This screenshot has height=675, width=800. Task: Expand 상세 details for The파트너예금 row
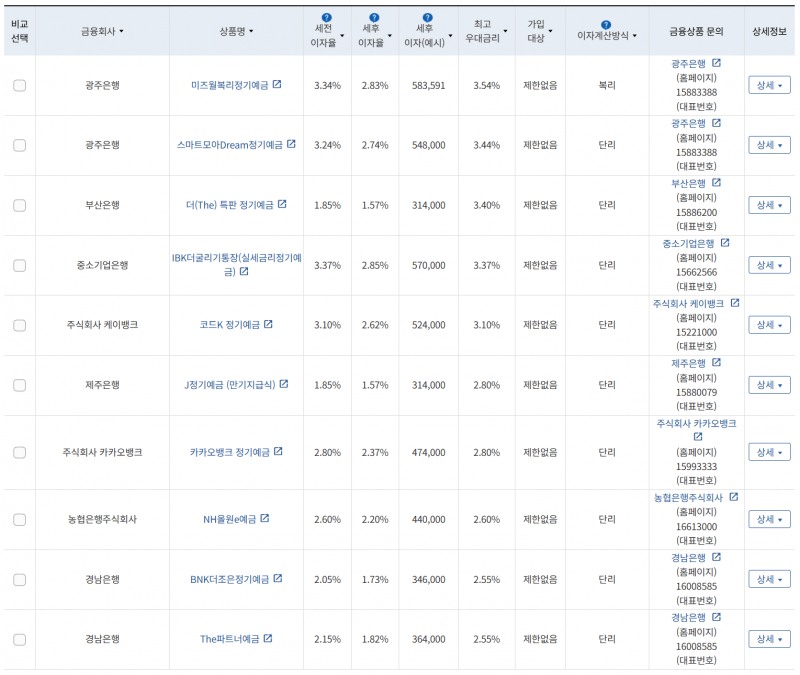pos(769,639)
